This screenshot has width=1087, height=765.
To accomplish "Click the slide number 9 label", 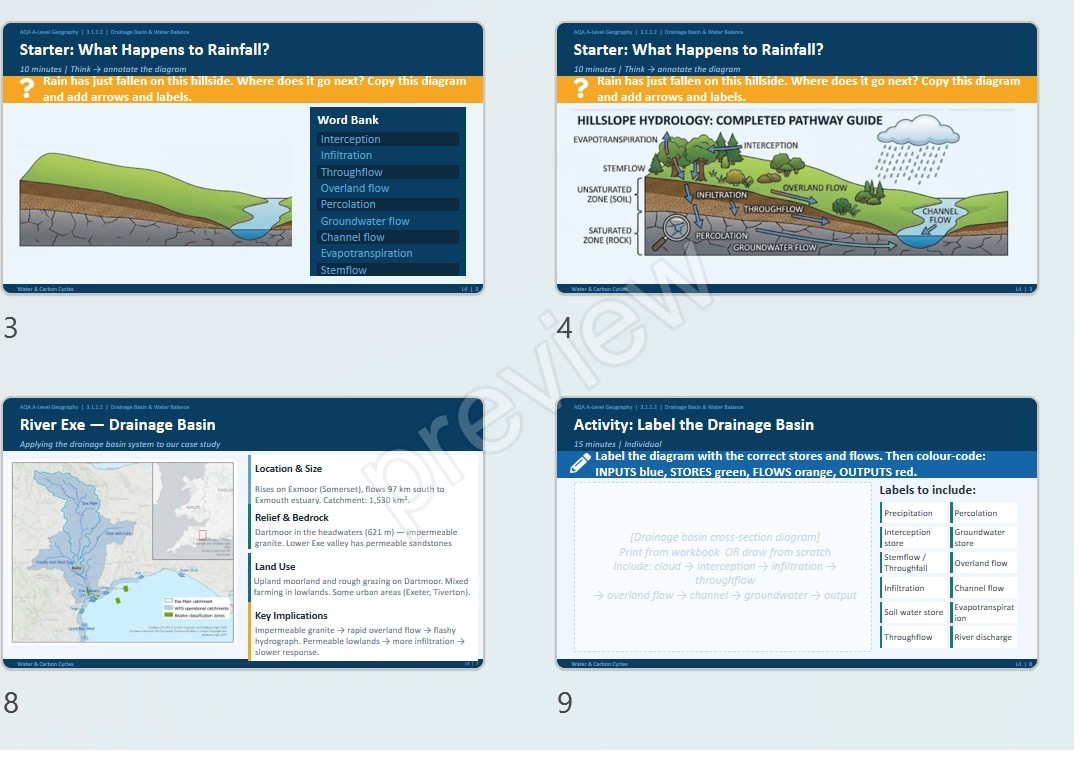I will 565,703.
